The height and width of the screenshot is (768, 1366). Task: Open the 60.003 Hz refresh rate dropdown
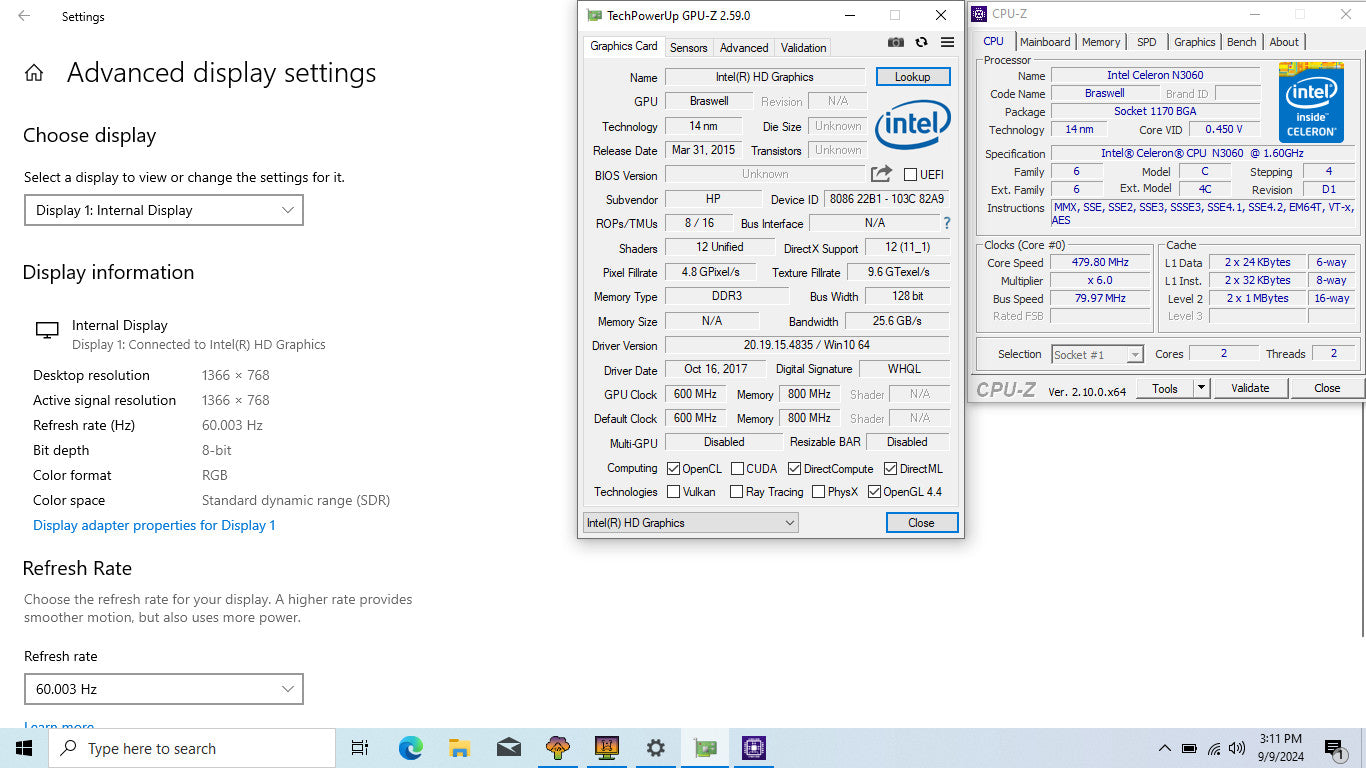tap(164, 689)
